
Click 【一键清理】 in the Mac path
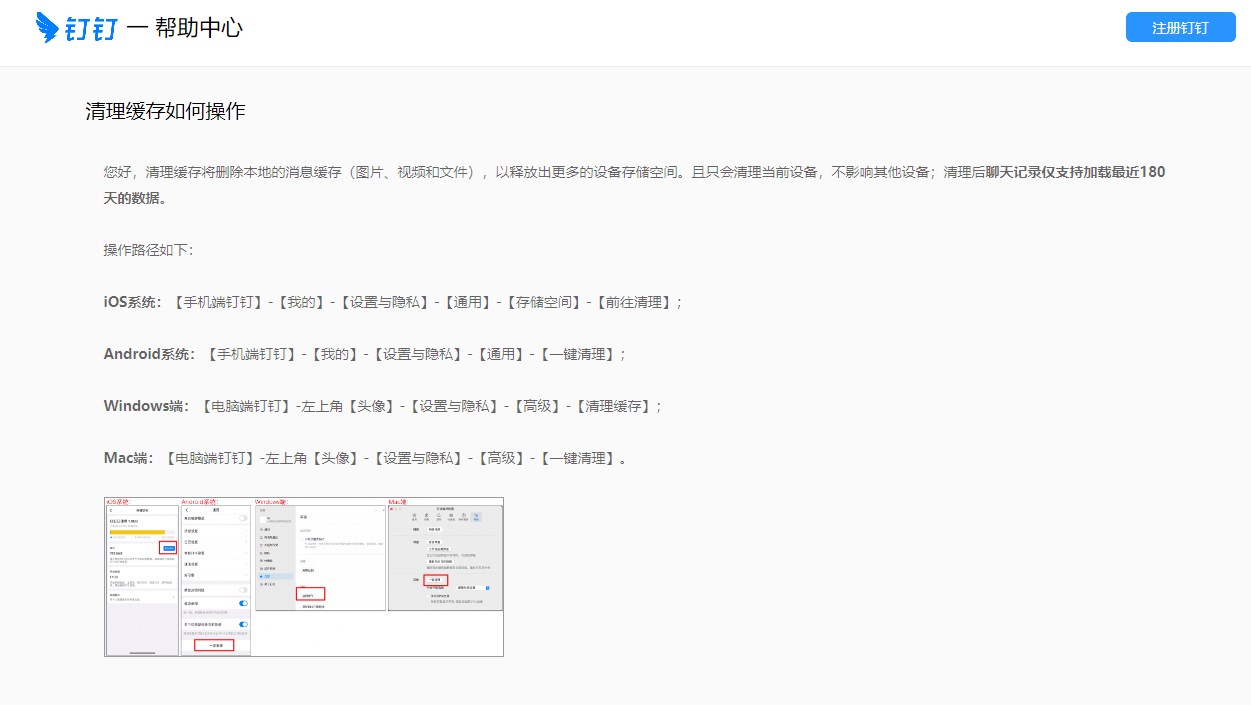pos(577,457)
